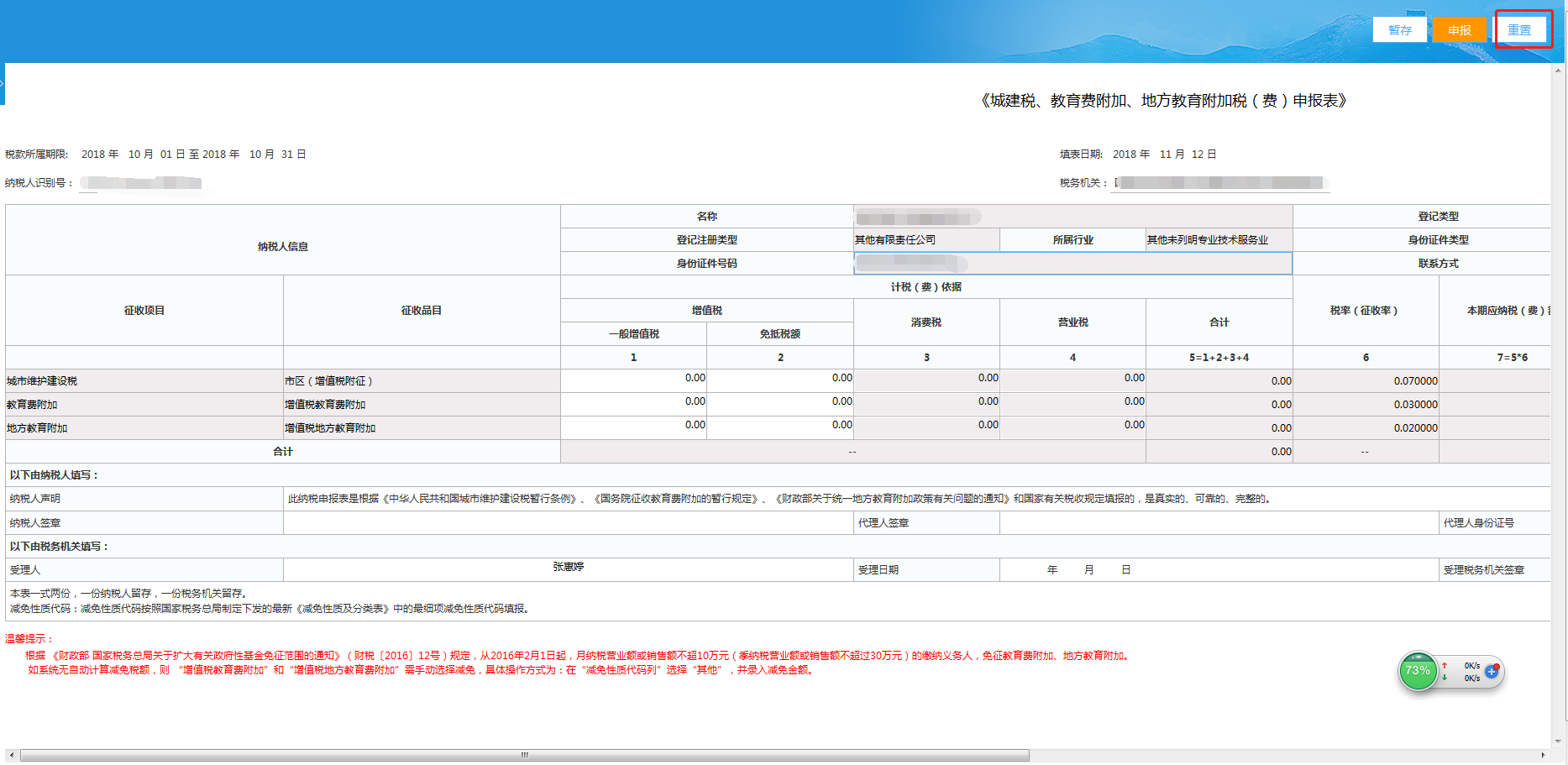Expand the collapsed left side panel arrow
The image size is (1568, 765).
(3, 84)
